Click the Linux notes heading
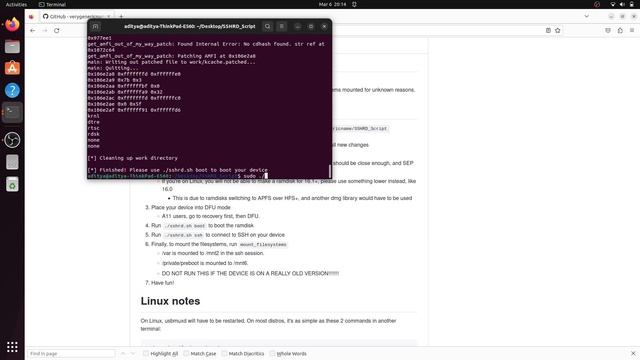 click(170, 301)
